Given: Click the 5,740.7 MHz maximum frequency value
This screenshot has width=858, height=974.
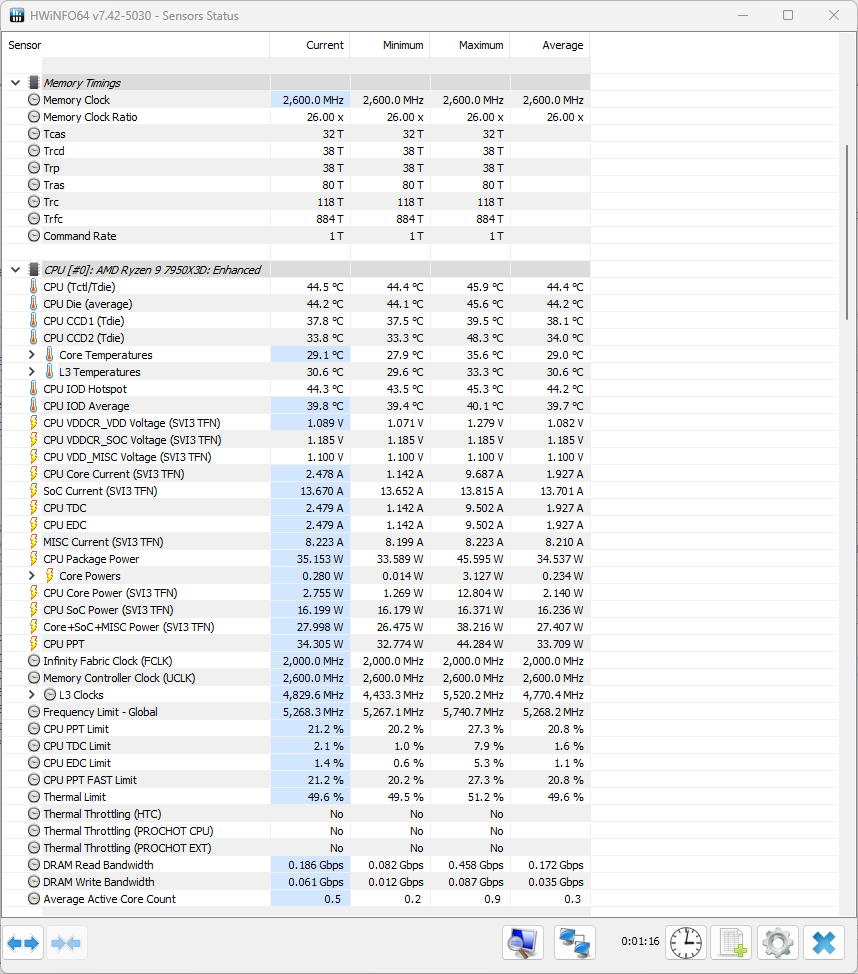Looking at the screenshot, I should point(473,712).
